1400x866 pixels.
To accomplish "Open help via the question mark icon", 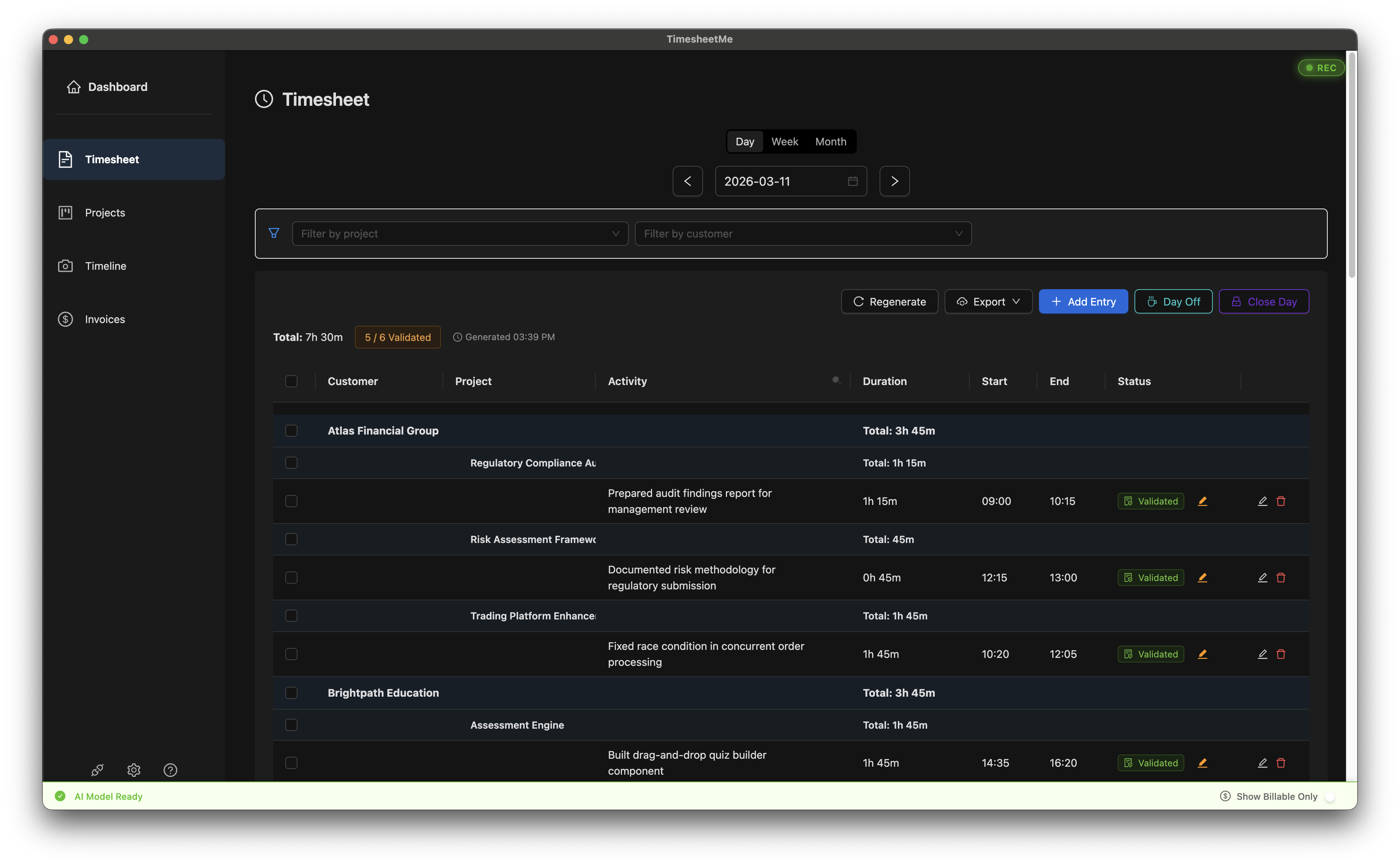I will pos(170,770).
